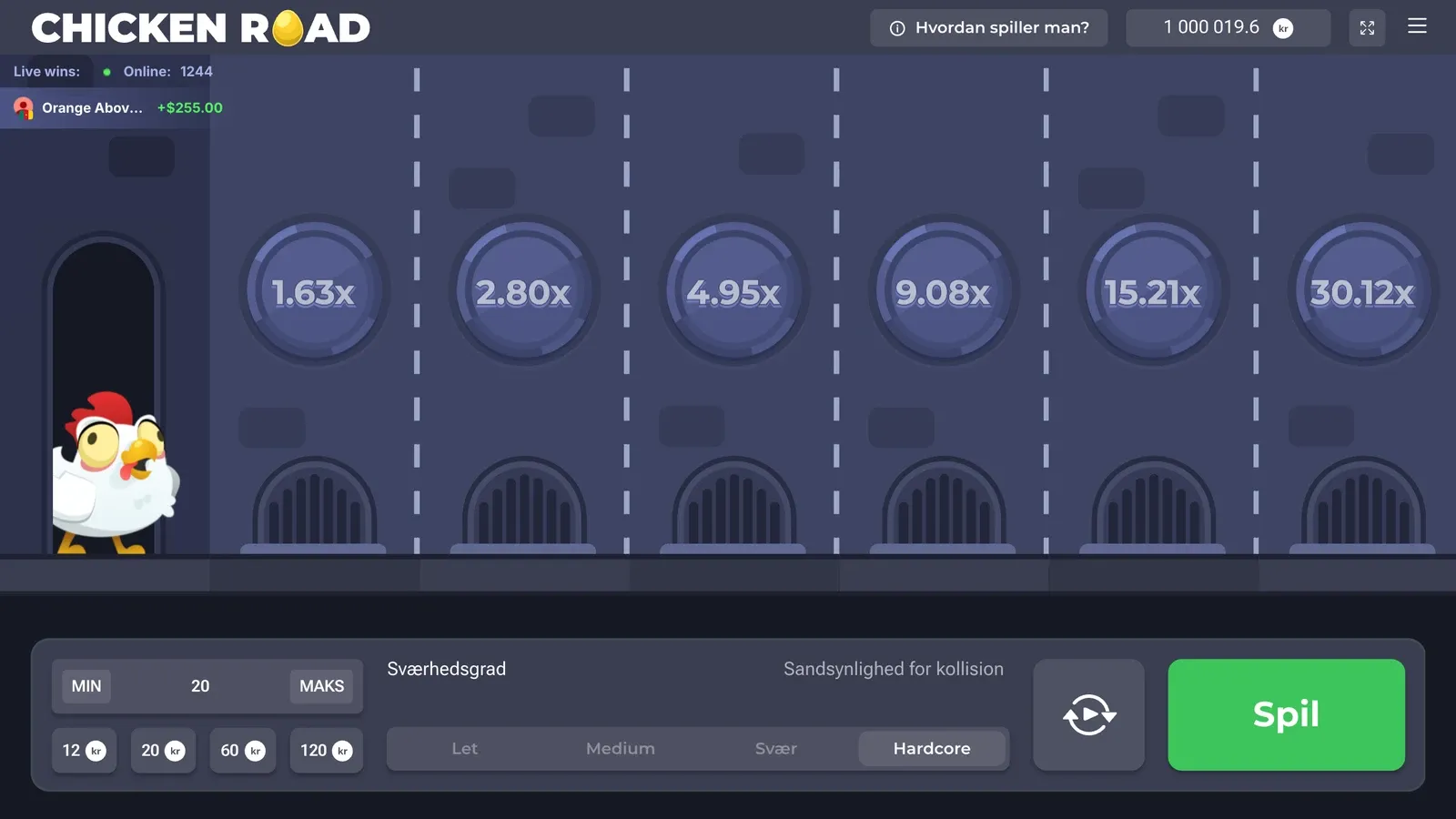Viewport: 1456px width, 819px height.
Task: Set bet to MAKS
Action: [322, 686]
